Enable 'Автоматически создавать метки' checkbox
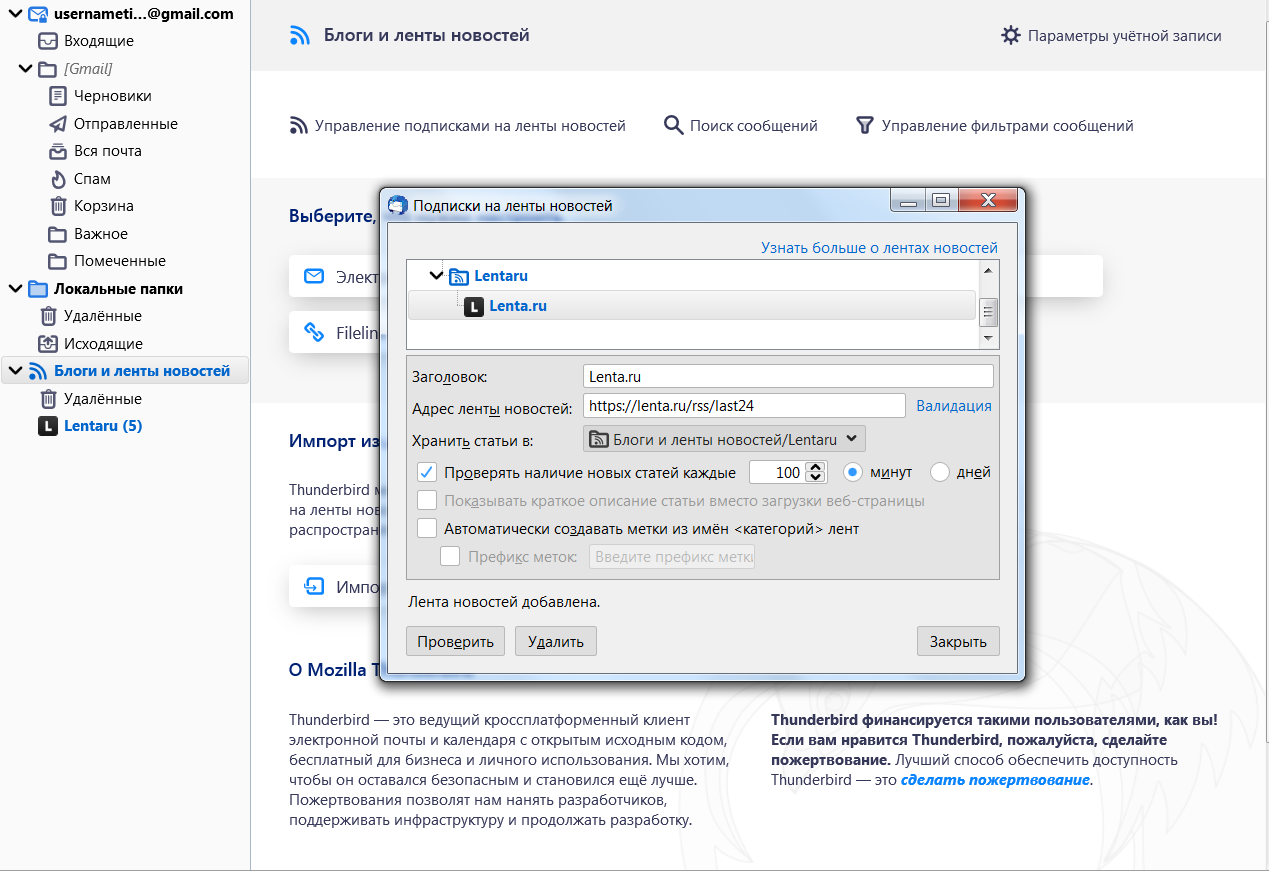The height and width of the screenshot is (871, 1269). click(x=427, y=528)
